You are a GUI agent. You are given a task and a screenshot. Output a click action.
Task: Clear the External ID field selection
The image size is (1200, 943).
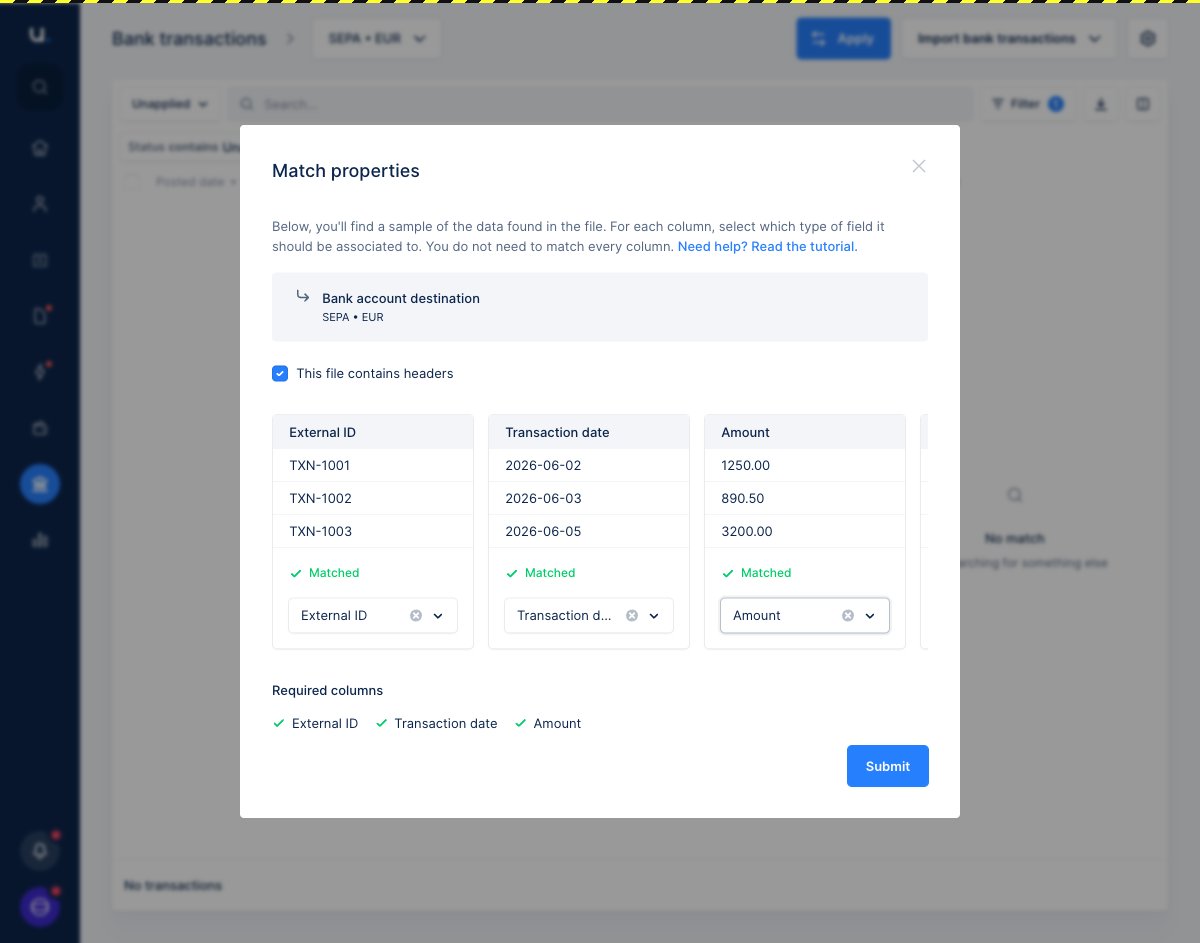[416, 616]
